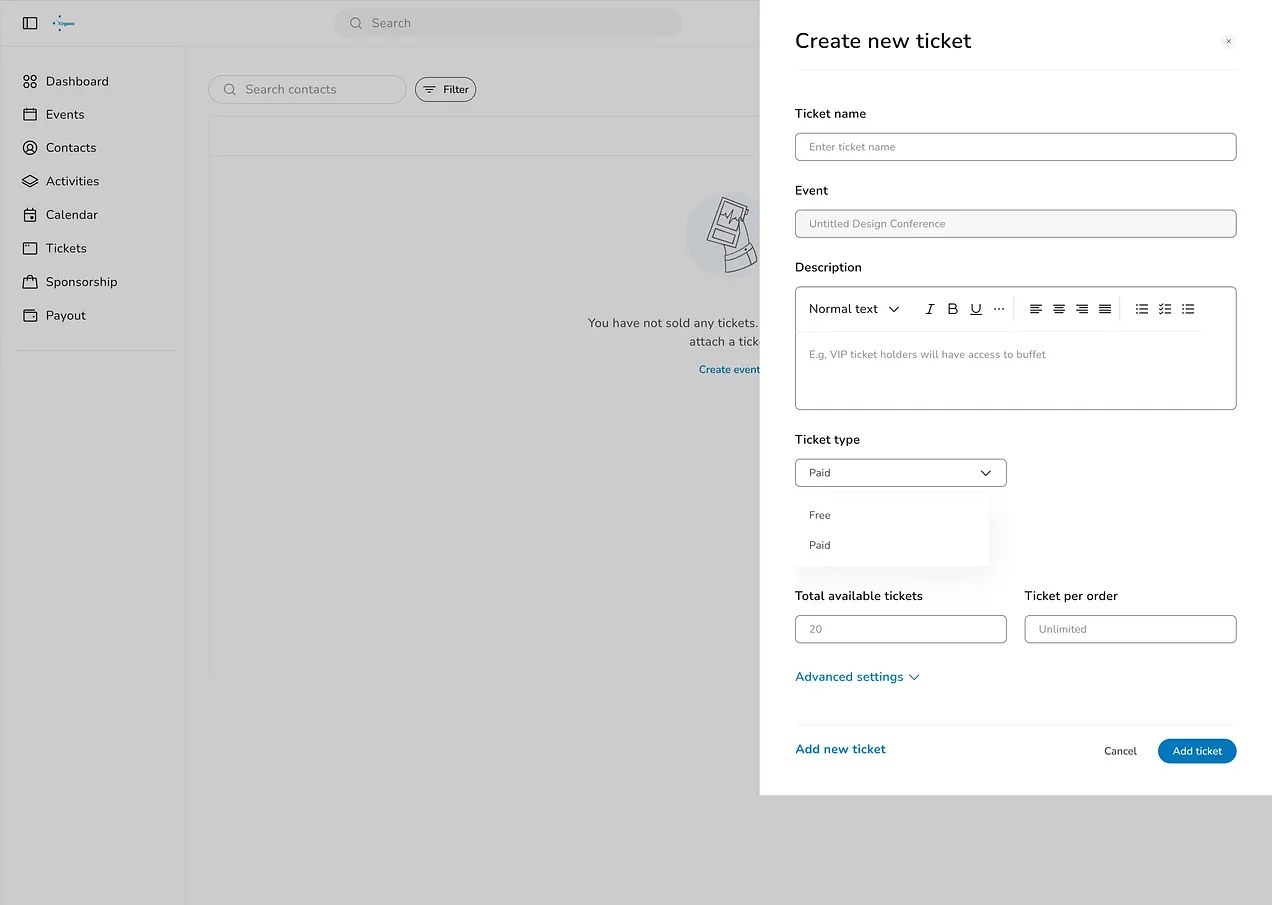Align description text to the left
Screen dimensions: 1272x905
click(x=1036, y=309)
